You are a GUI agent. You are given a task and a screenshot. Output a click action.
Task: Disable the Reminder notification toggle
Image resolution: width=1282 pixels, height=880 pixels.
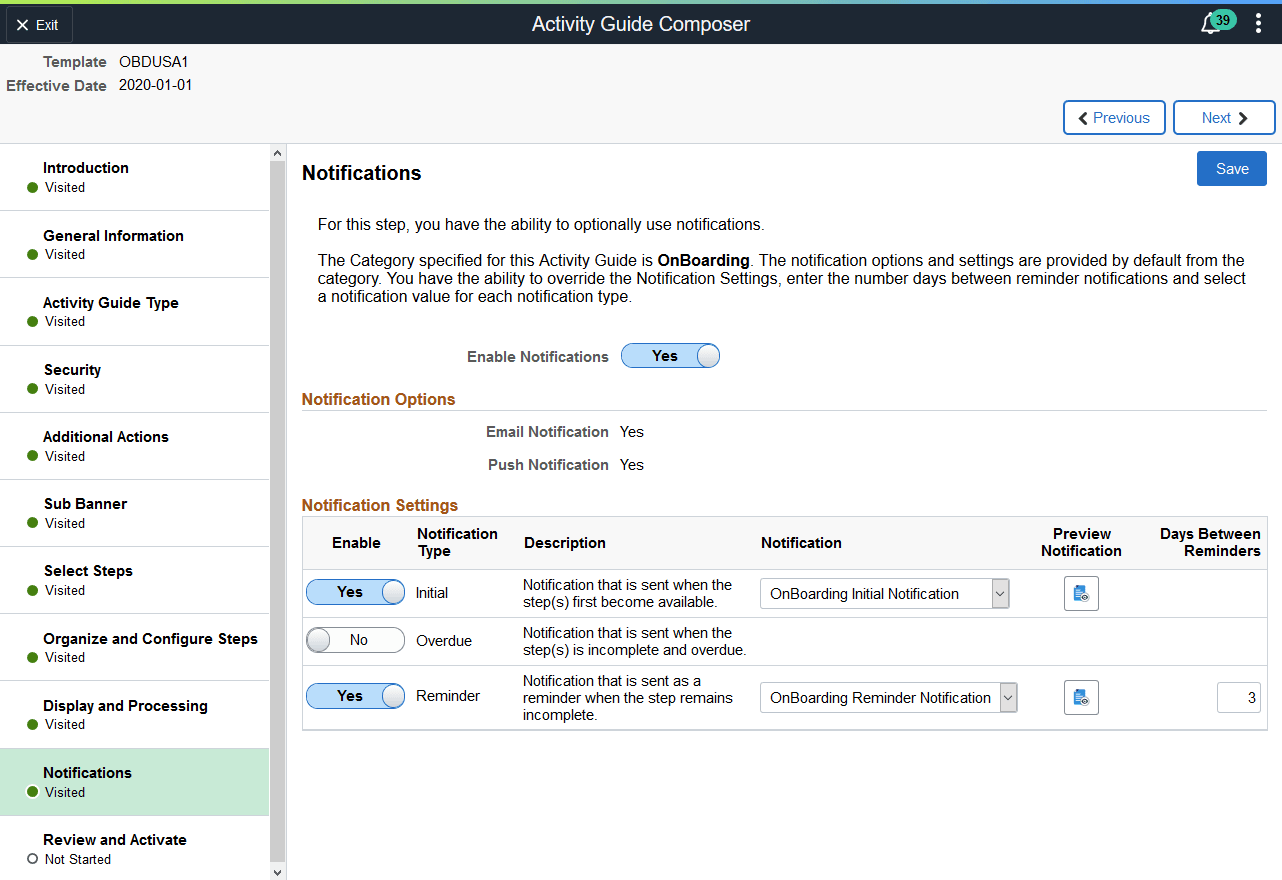pyautogui.click(x=355, y=697)
